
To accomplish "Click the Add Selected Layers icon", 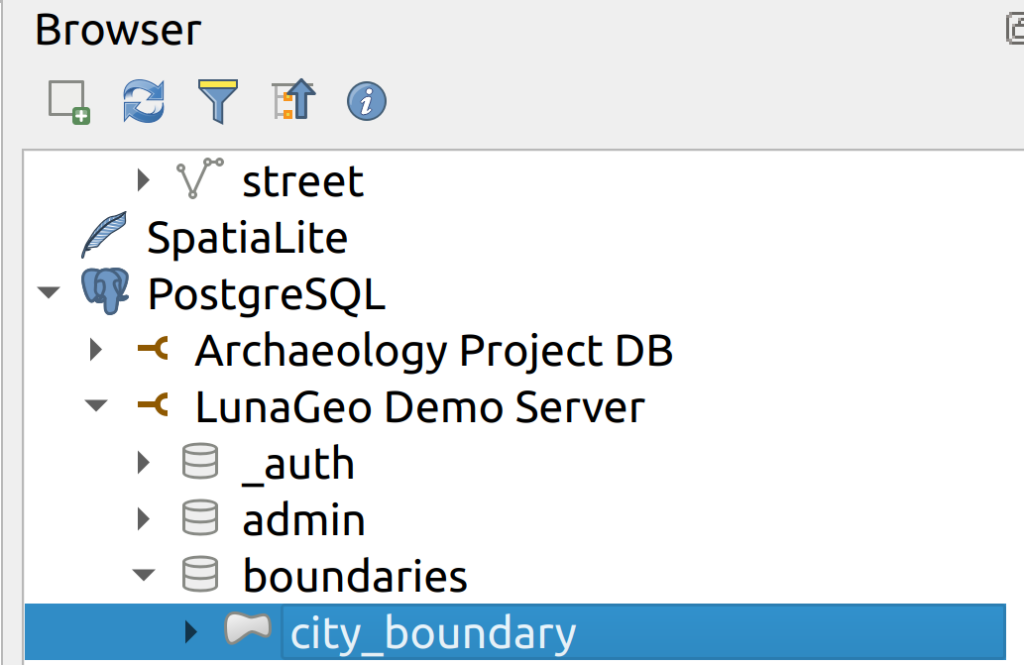I will tap(69, 101).
